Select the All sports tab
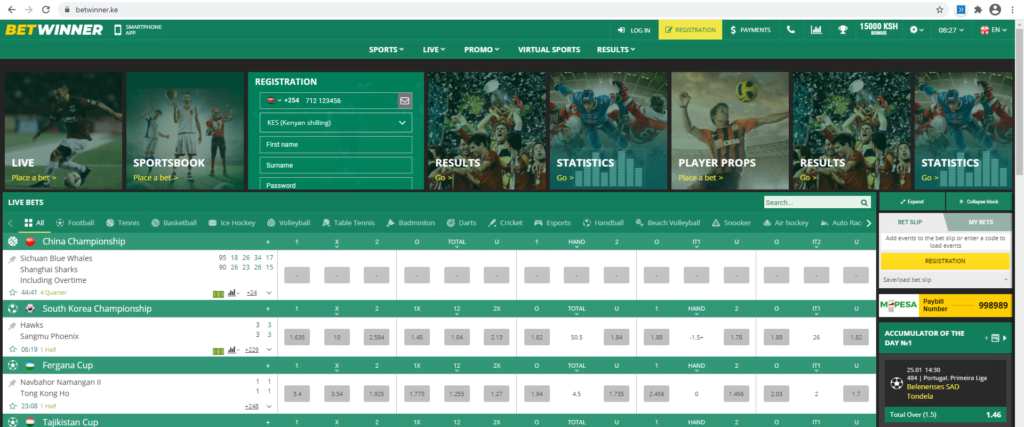This screenshot has height=427, width=1024. tap(34, 223)
